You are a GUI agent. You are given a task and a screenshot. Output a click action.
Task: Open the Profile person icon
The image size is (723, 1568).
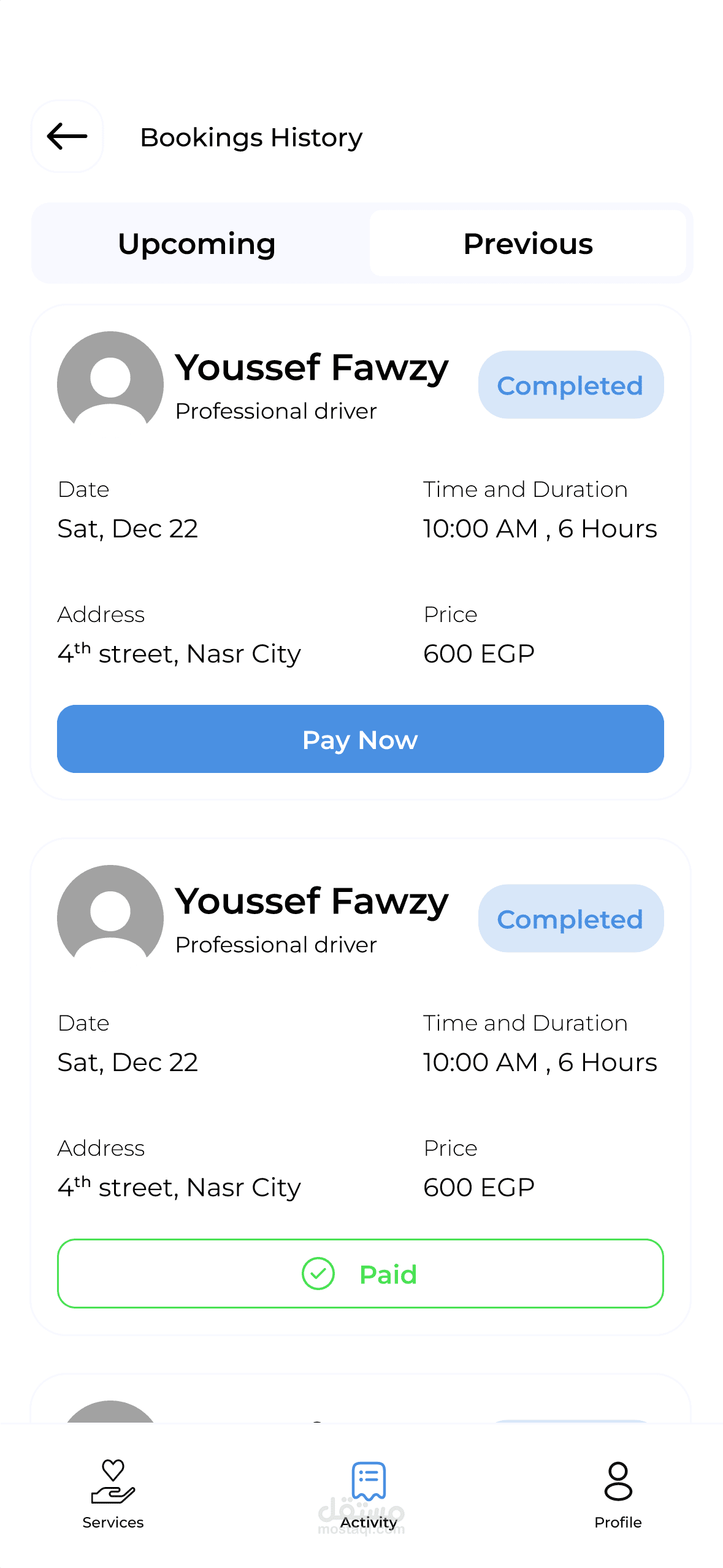click(x=618, y=1481)
